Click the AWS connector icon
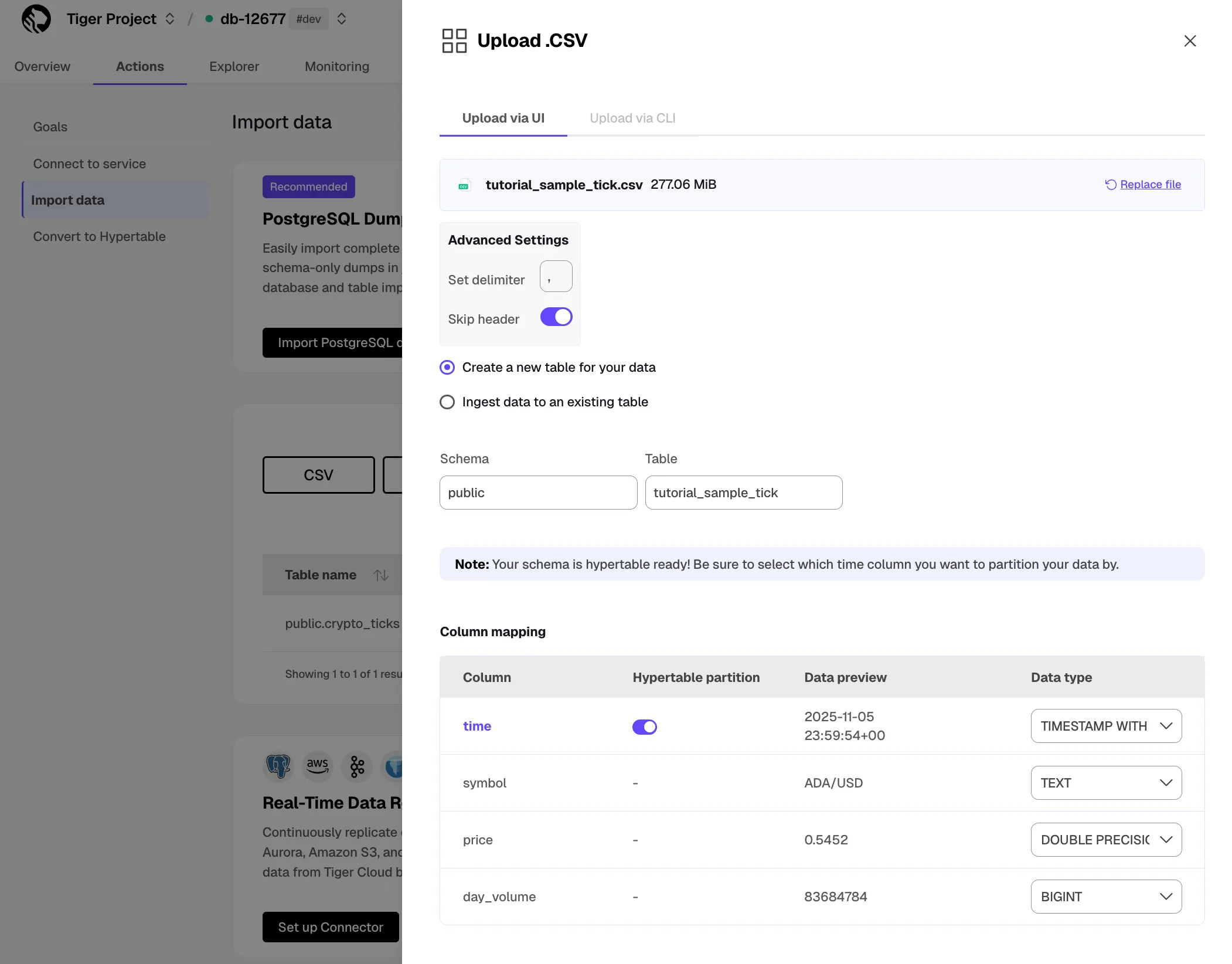Screen dimensions: 1232x964 [318, 766]
